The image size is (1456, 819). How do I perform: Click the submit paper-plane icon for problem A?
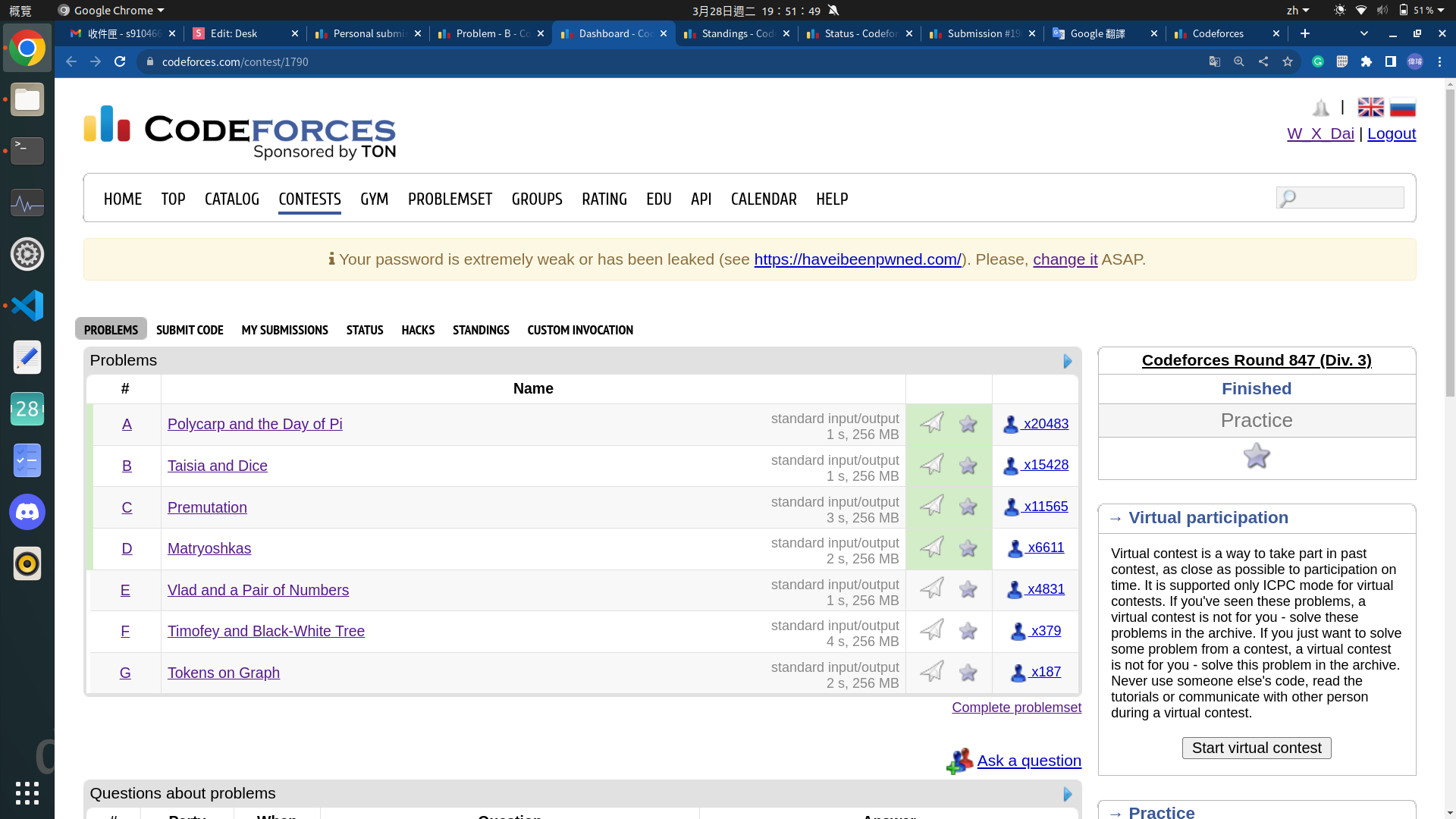[x=932, y=422]
